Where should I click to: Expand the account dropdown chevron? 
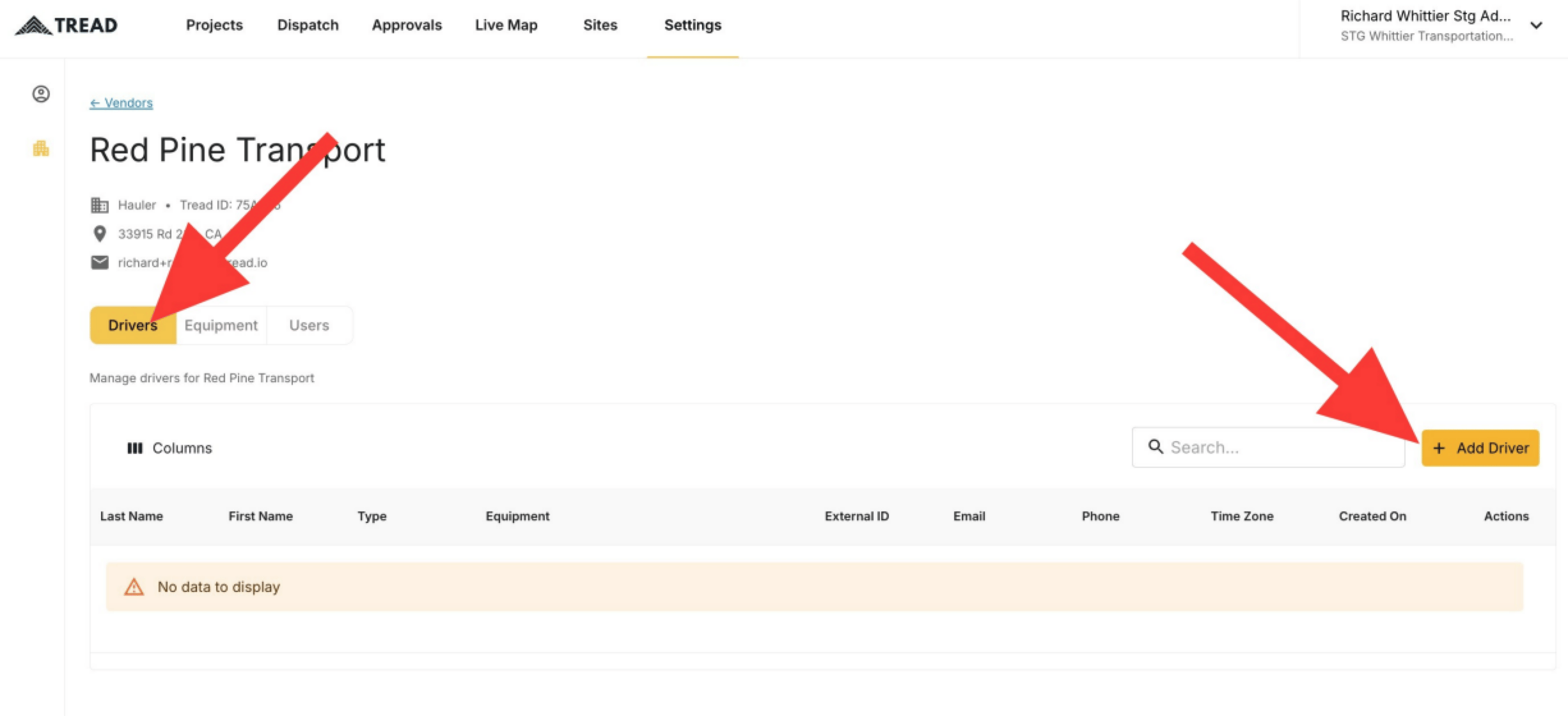click(x=1537, y=26)
